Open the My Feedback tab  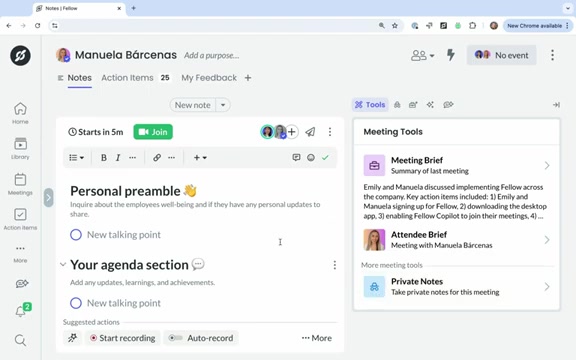[209, 78]
